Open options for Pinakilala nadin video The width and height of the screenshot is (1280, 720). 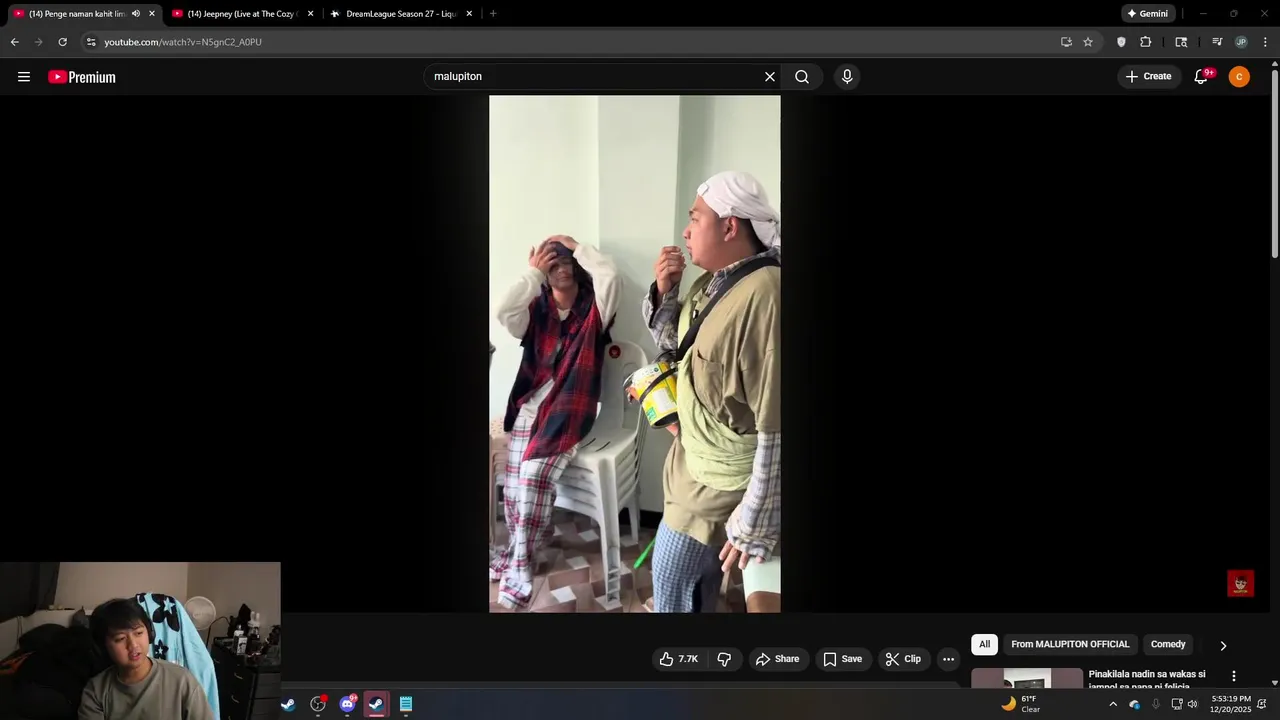tap(1233, 676)
